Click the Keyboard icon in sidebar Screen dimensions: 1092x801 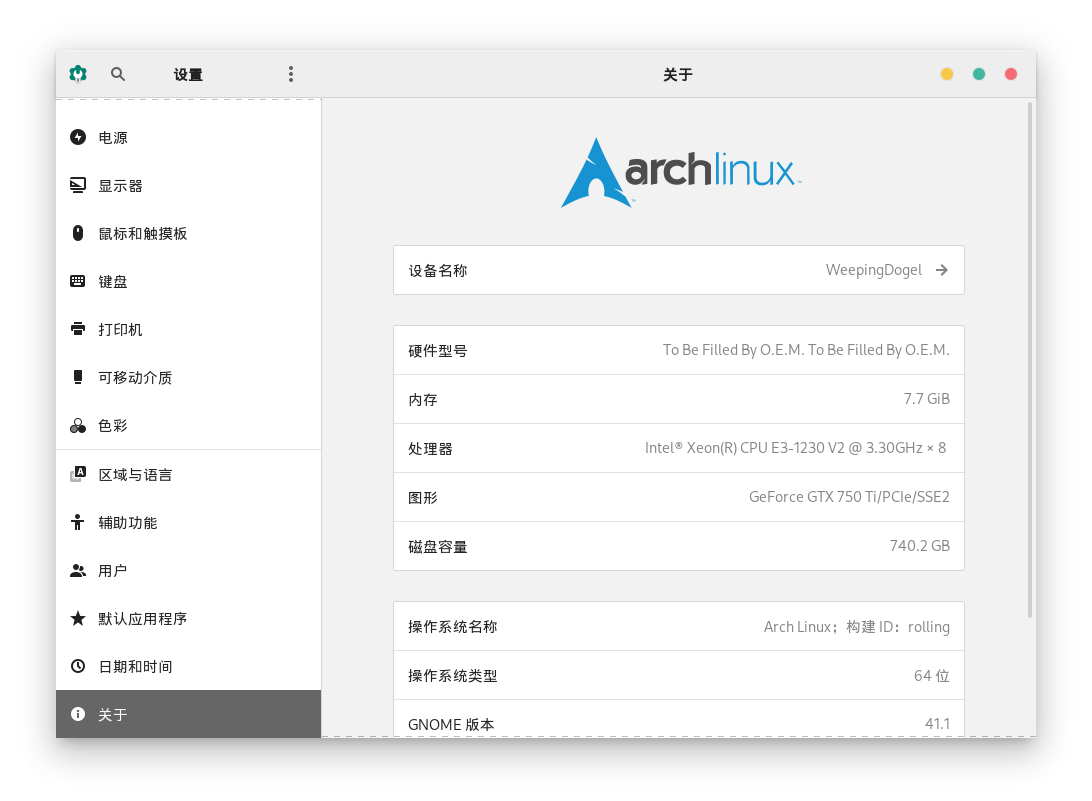point(78,281)
